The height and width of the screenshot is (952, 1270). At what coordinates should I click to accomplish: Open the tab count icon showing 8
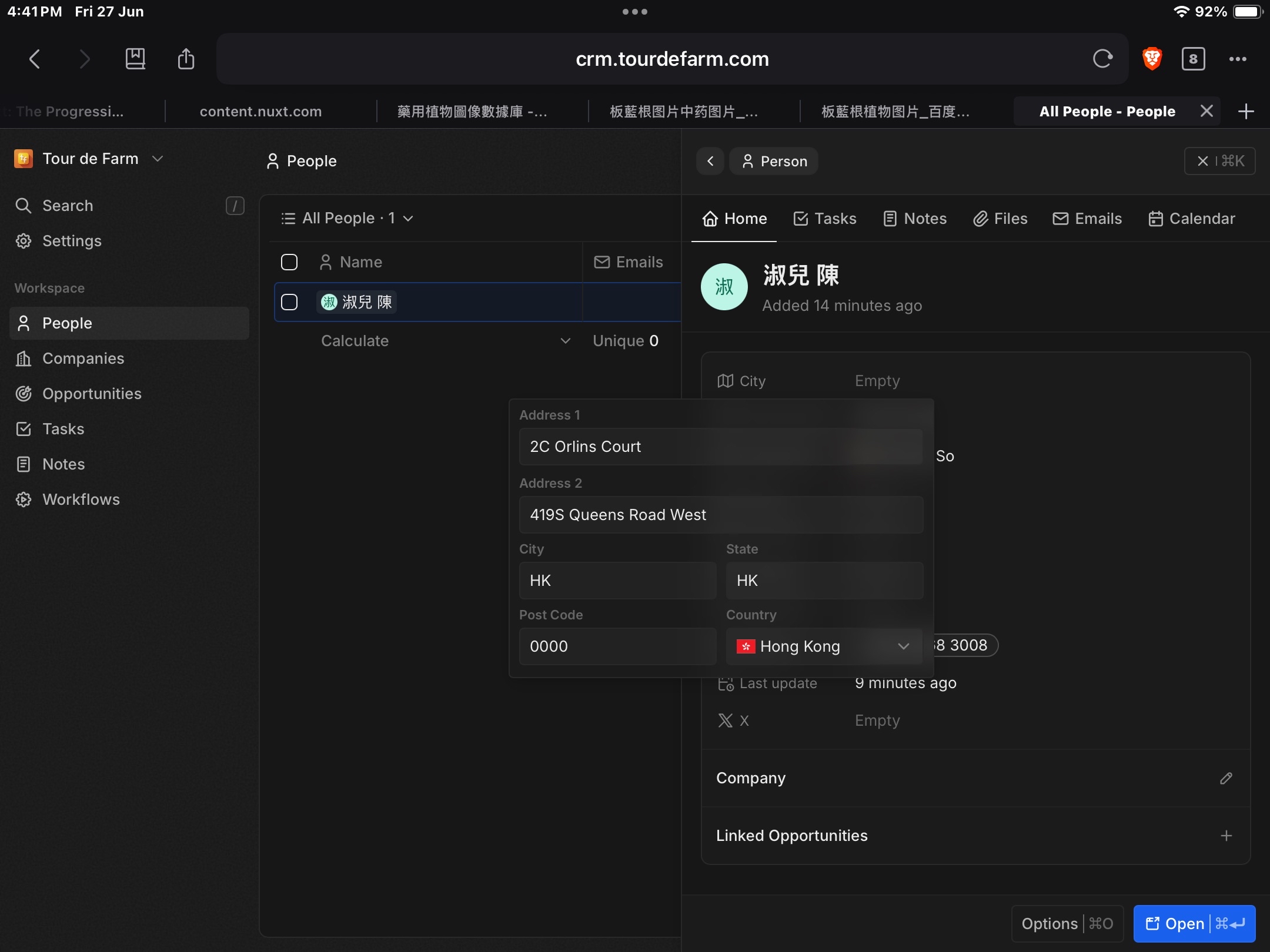tap(1193, 59)
